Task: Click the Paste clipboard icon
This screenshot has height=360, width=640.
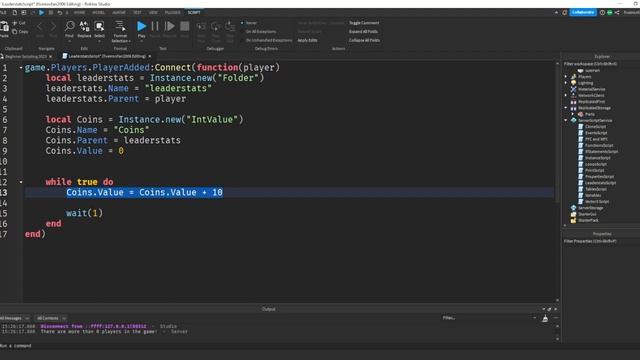Action: [x=4, y=27]
